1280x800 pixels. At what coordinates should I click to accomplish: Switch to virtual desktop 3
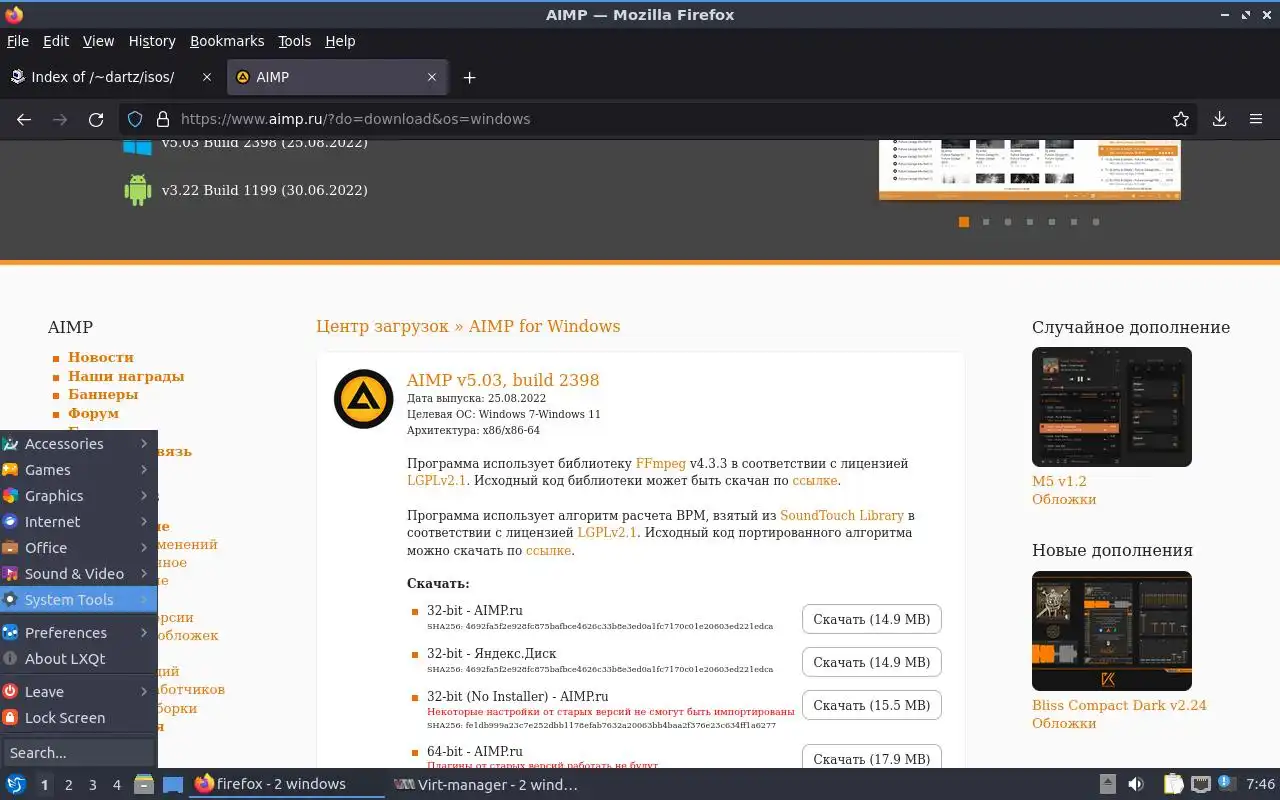[x=93, y=785]
